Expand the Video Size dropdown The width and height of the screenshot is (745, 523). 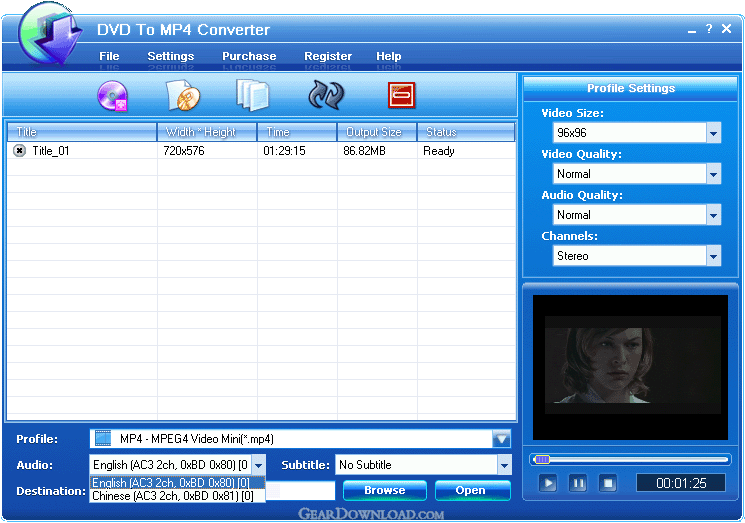click(x=713, y=133)
